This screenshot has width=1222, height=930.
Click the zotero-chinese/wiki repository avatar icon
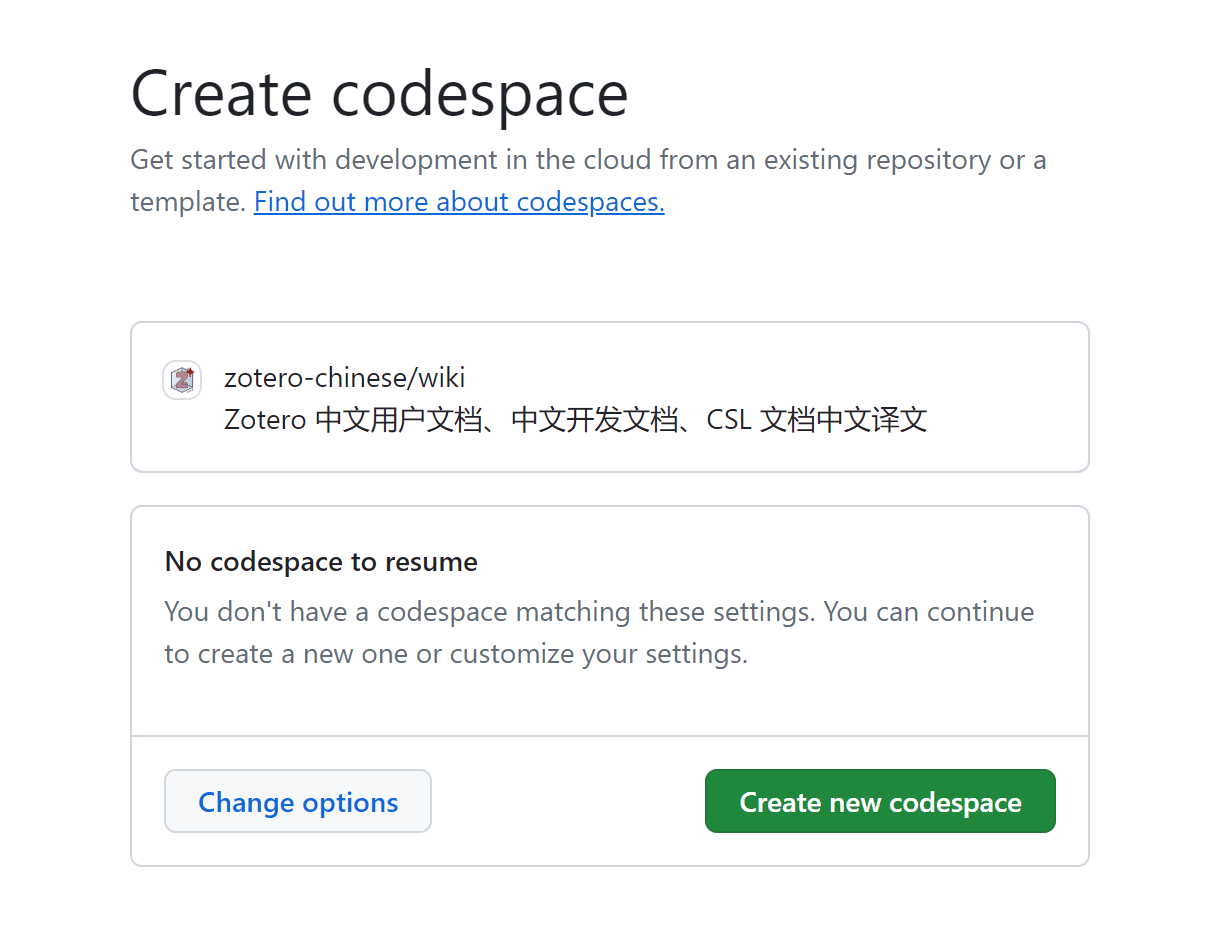(x=182, y=380)
